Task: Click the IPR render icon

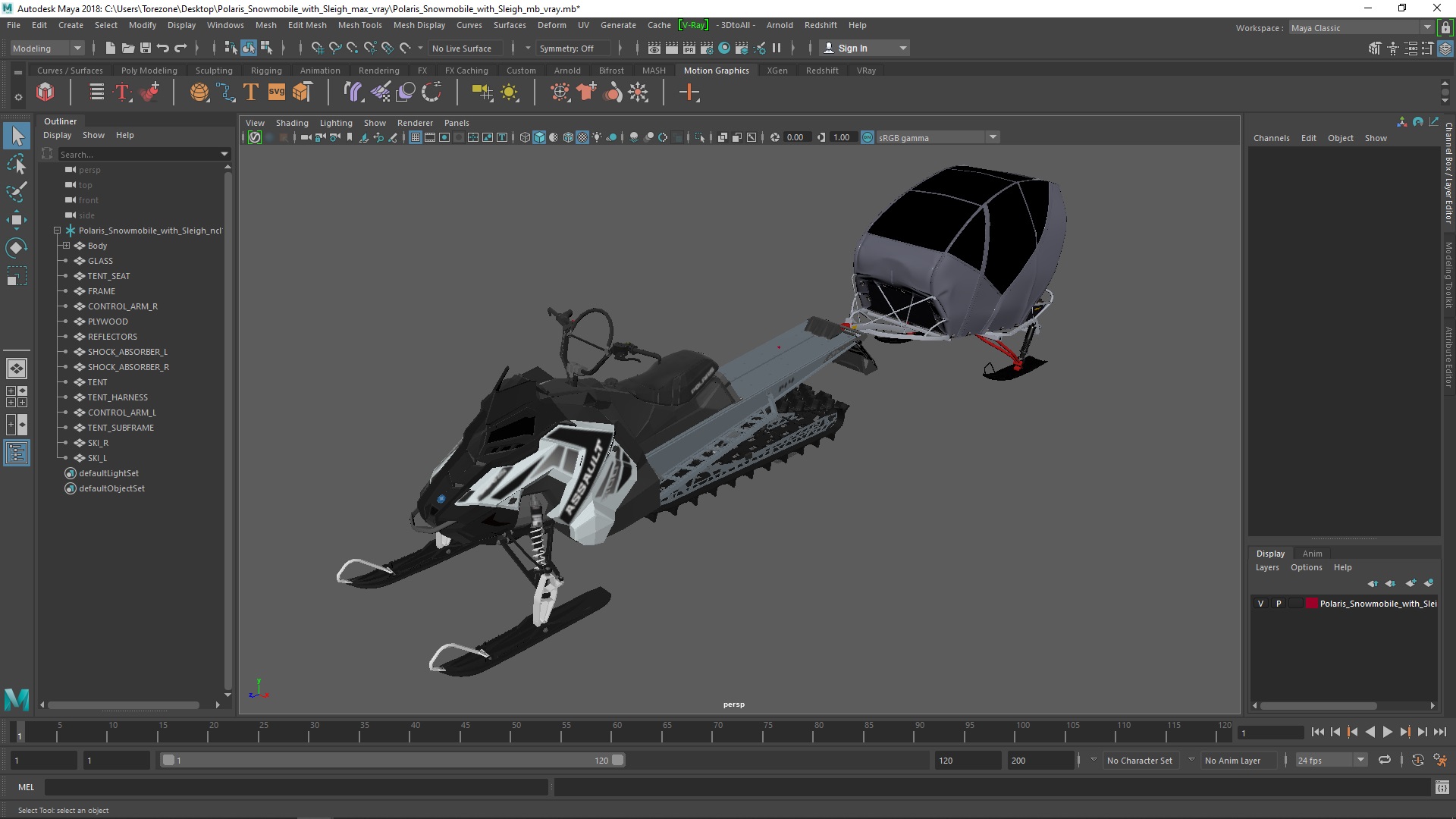Action: pos(689,48)
